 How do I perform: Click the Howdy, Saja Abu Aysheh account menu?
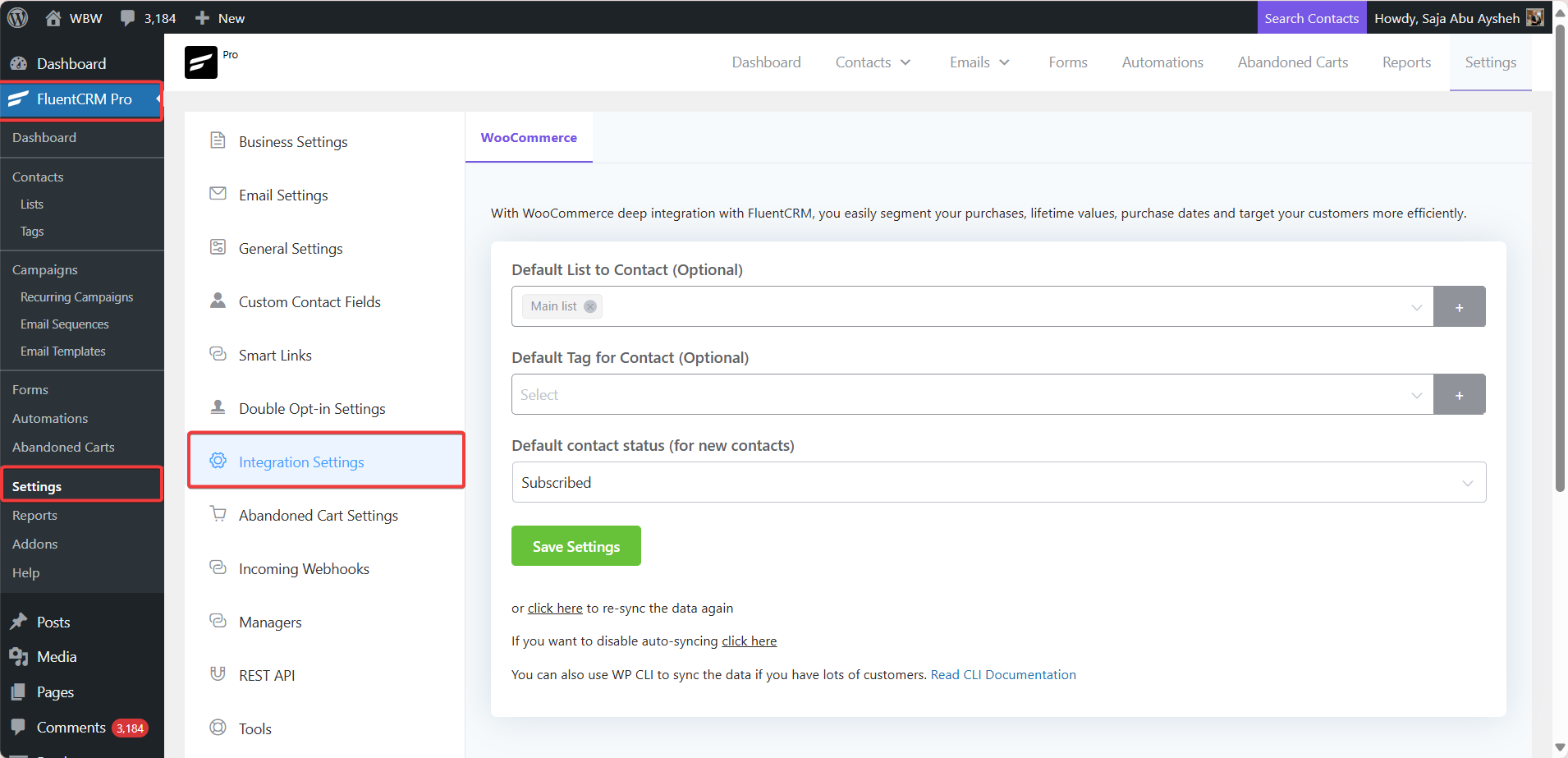(x=1459, y=18)
